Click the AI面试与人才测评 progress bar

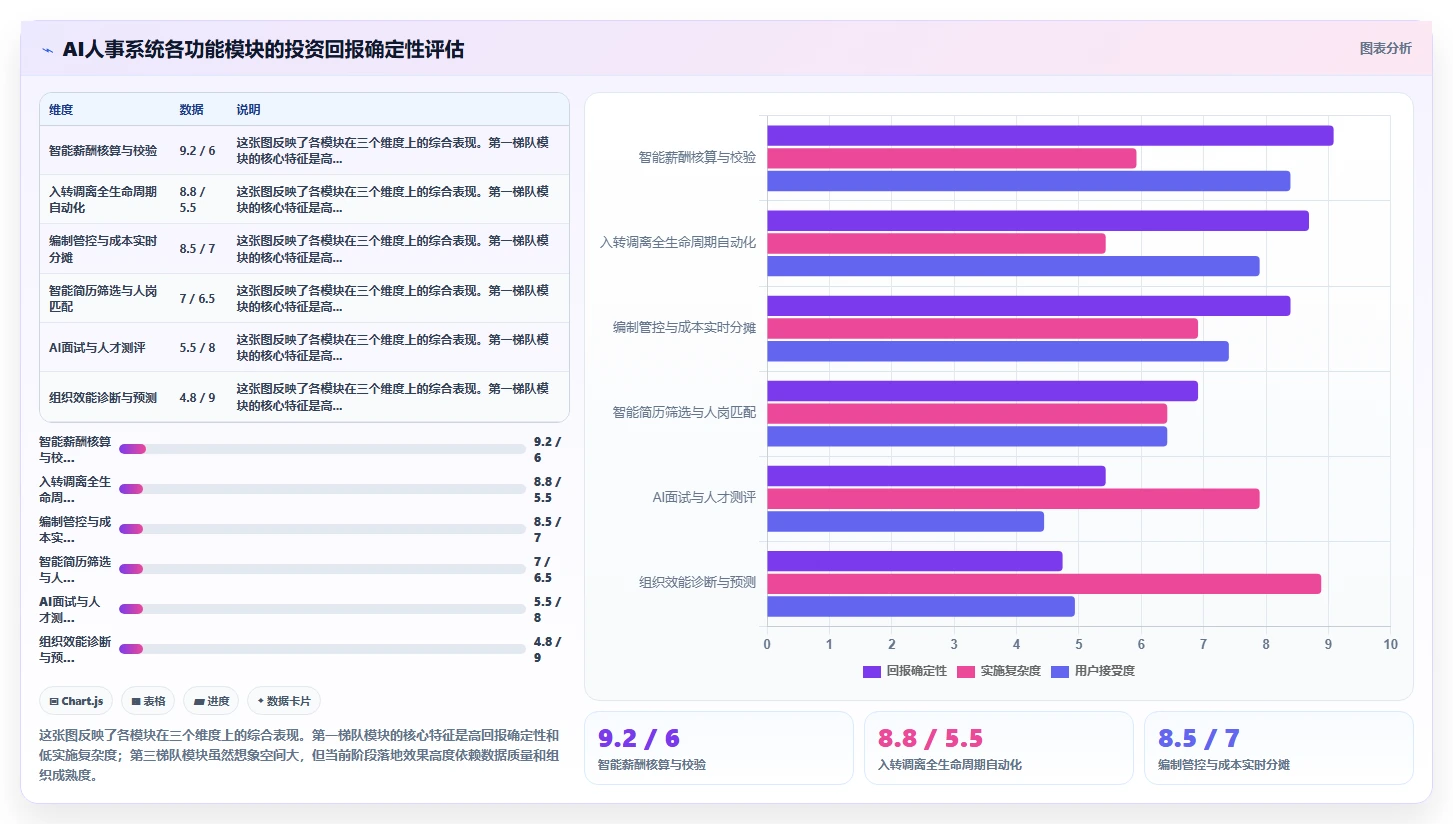[322, 609]
